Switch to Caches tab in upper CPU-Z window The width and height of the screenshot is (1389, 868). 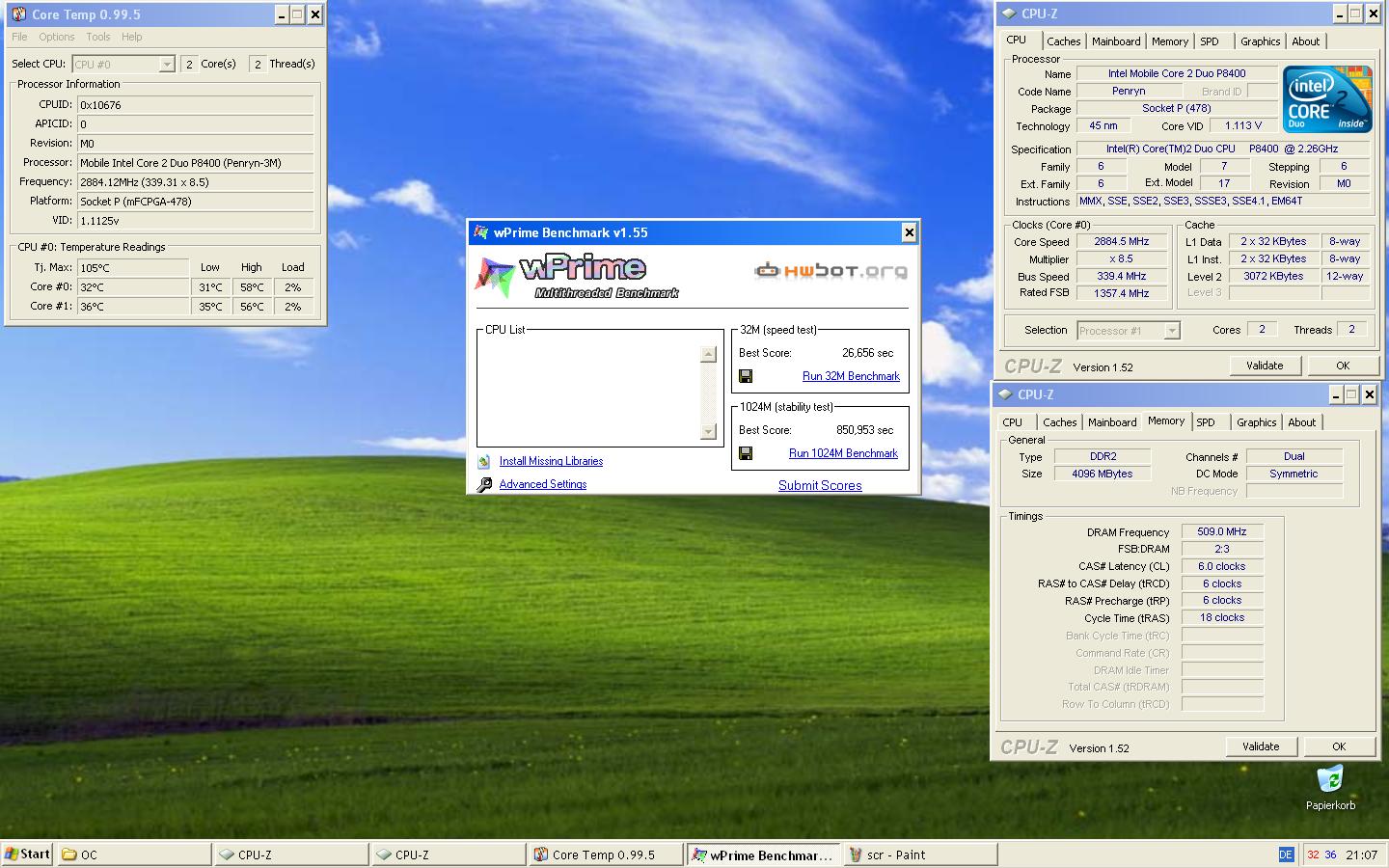pyautogui.click(x=1063, y=41)
